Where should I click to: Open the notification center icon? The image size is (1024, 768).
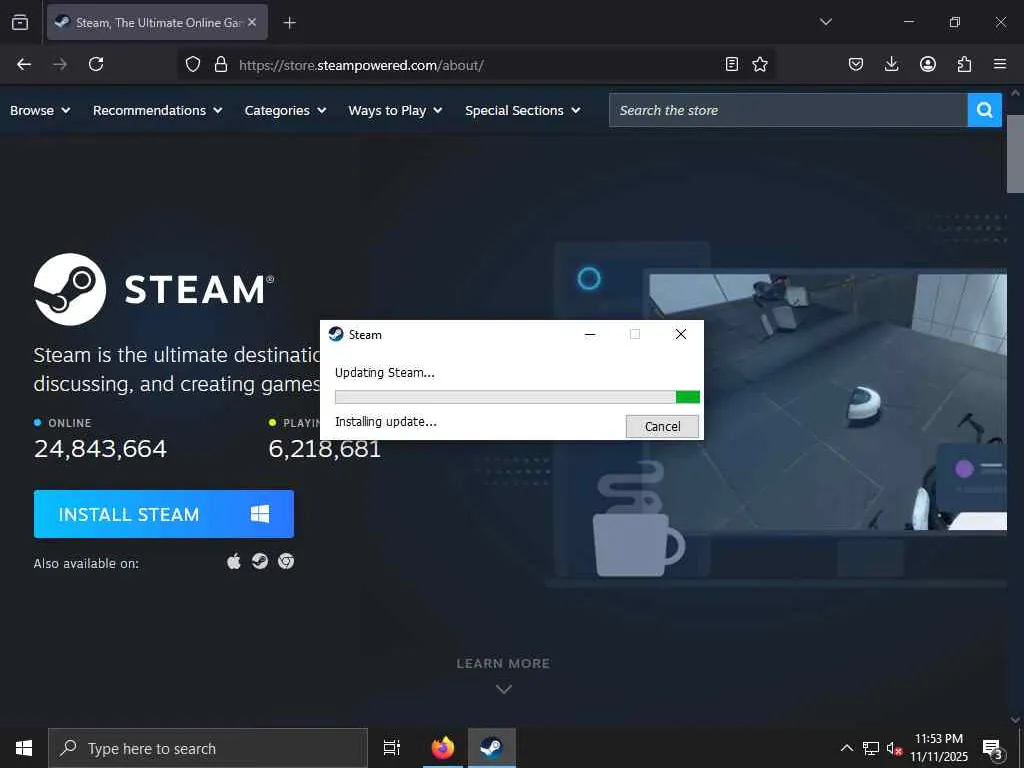[x=992, y=748]
